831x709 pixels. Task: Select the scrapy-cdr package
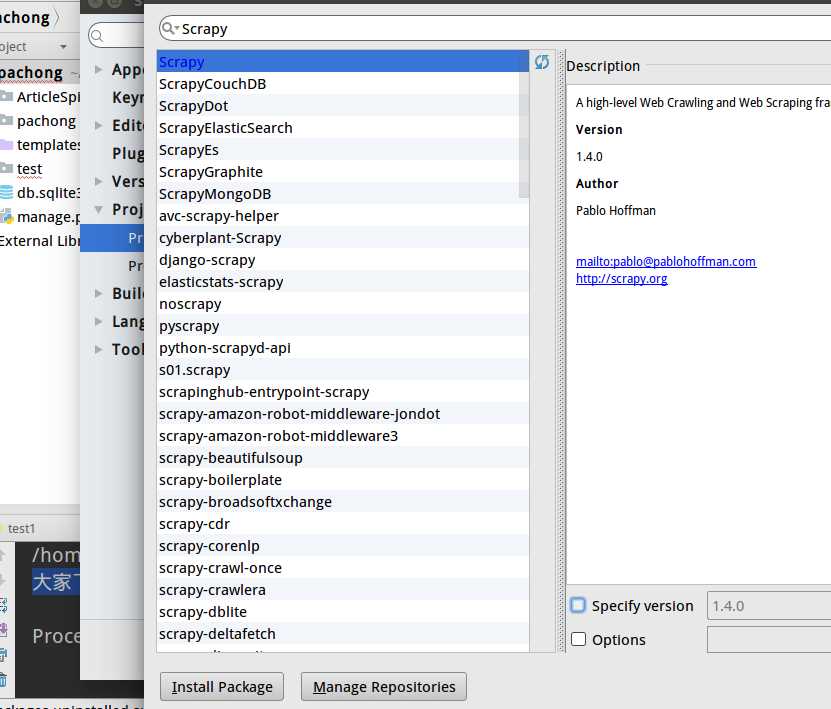coord(343,524)
